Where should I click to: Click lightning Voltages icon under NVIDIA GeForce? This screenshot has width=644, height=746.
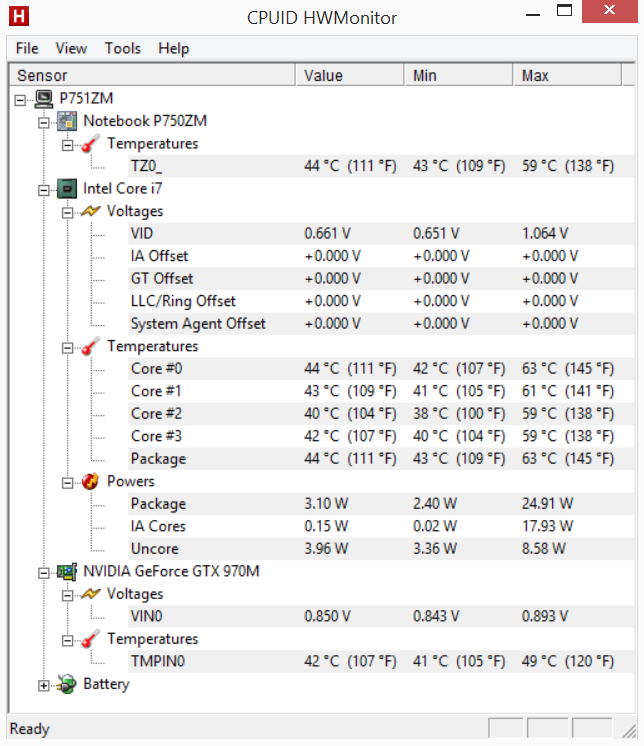tap(90, 594)
